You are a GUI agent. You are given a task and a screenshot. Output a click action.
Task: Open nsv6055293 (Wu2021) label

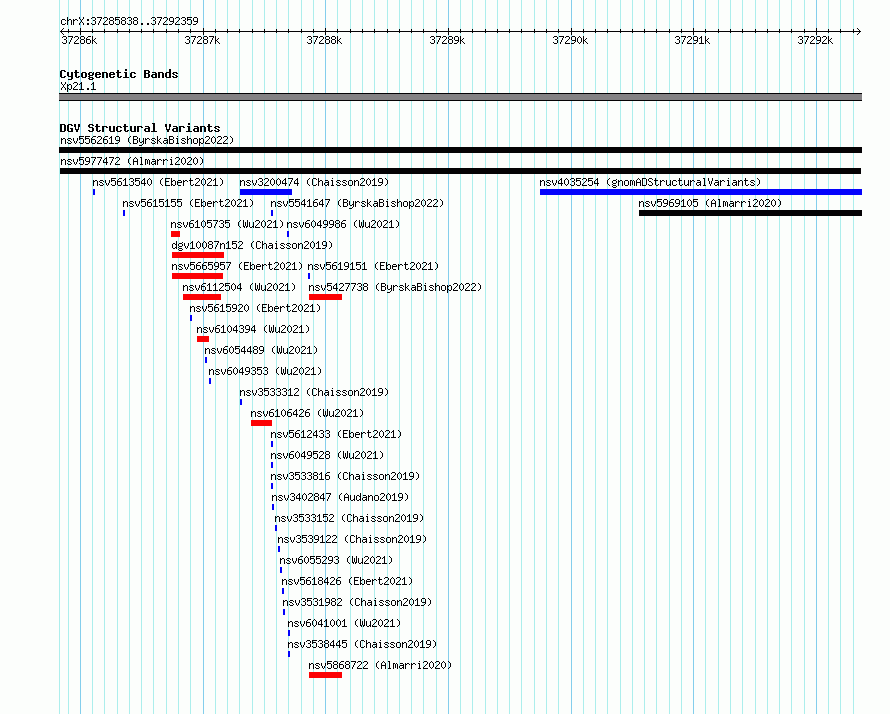point(336,560)
